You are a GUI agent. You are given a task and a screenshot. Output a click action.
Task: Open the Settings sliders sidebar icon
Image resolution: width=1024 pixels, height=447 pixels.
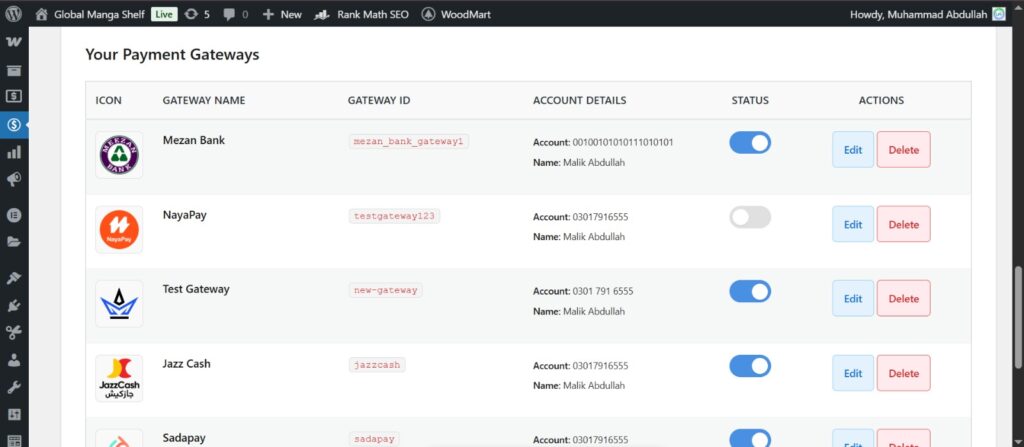14,414
